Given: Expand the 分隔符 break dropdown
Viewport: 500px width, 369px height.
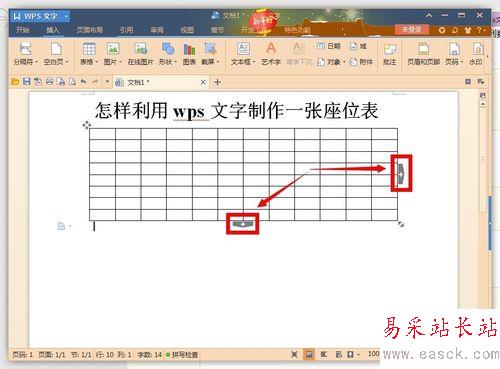Looking at the screenshot, I should tap(36, 62).
